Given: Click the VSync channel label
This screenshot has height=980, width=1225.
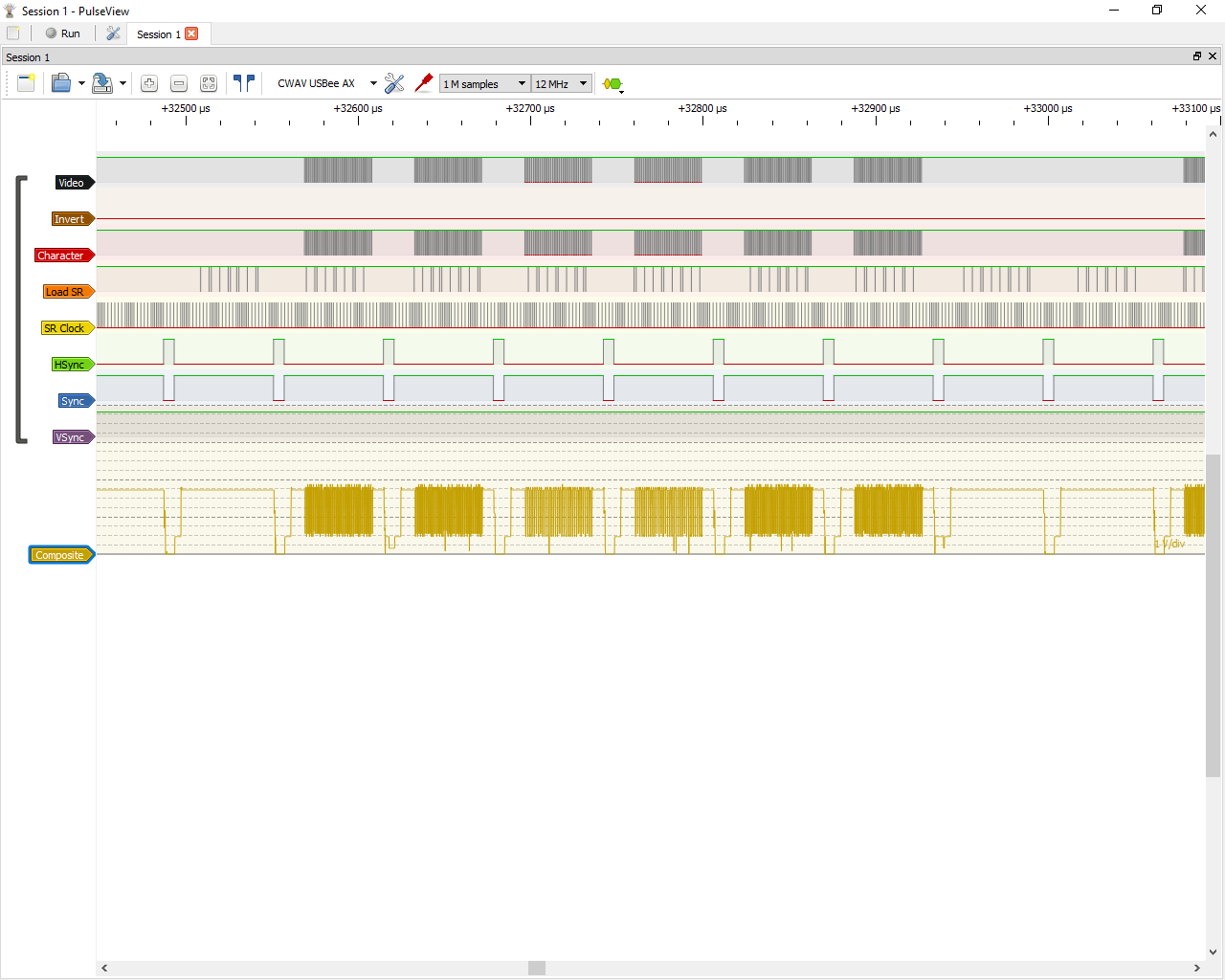Looking at the screenshot, I should click(72, 436).
